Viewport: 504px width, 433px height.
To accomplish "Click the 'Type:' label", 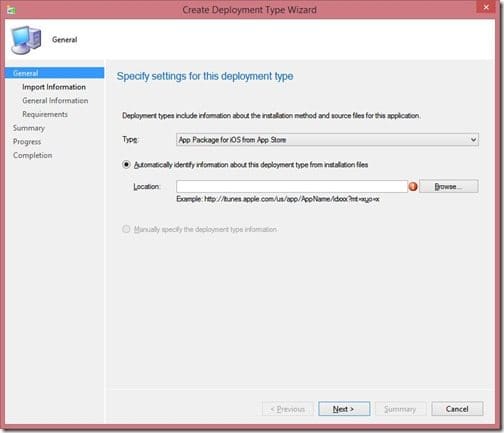I will tap(130, 140).
